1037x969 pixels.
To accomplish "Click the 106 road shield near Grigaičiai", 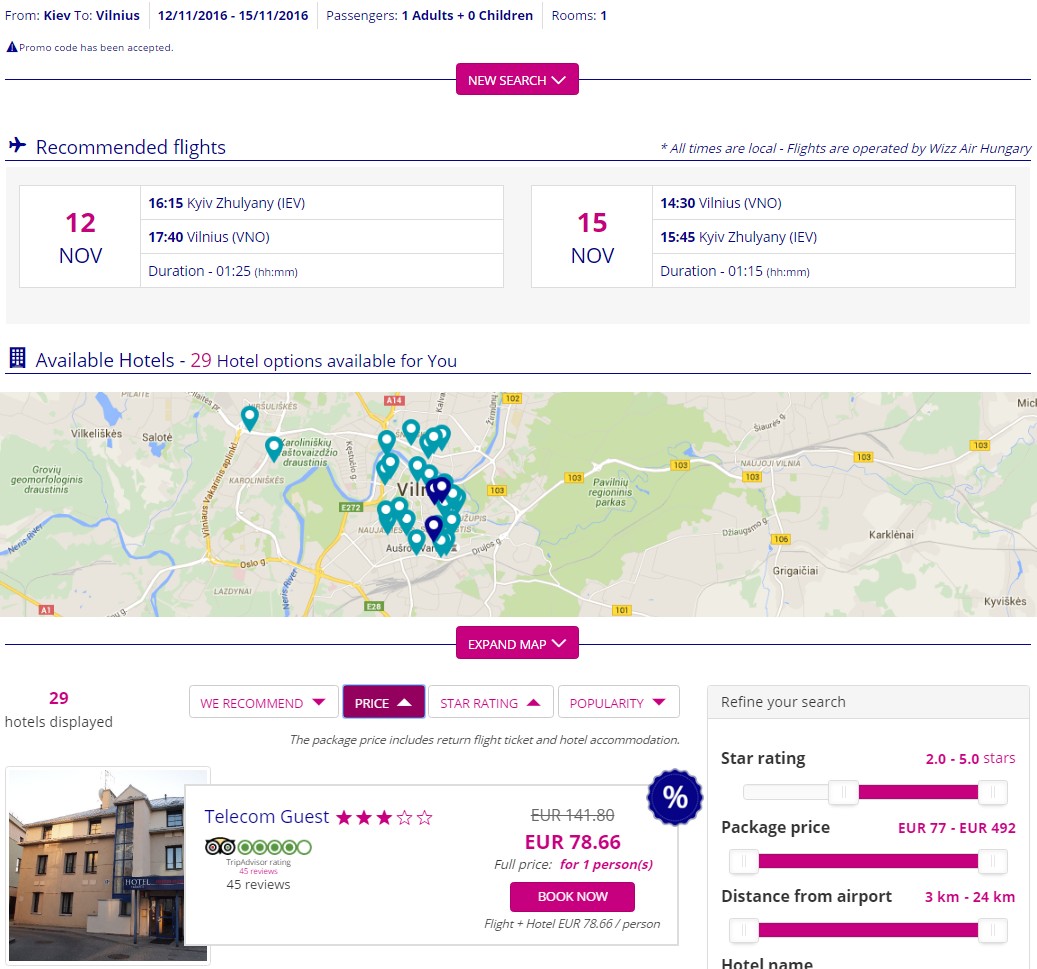I will pos(781,539).
